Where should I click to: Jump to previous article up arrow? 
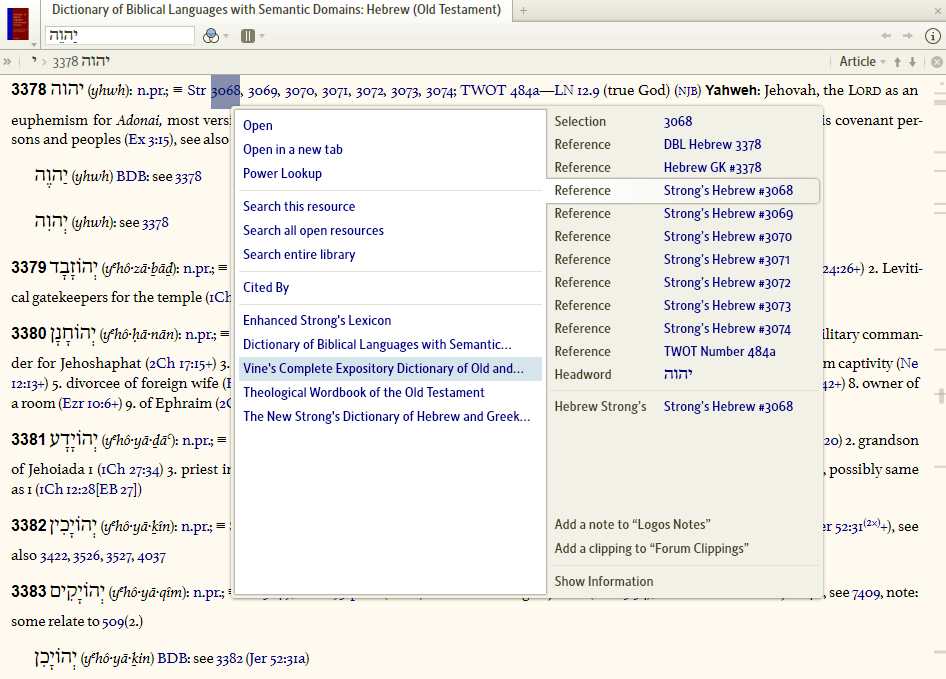click(898, 62)
